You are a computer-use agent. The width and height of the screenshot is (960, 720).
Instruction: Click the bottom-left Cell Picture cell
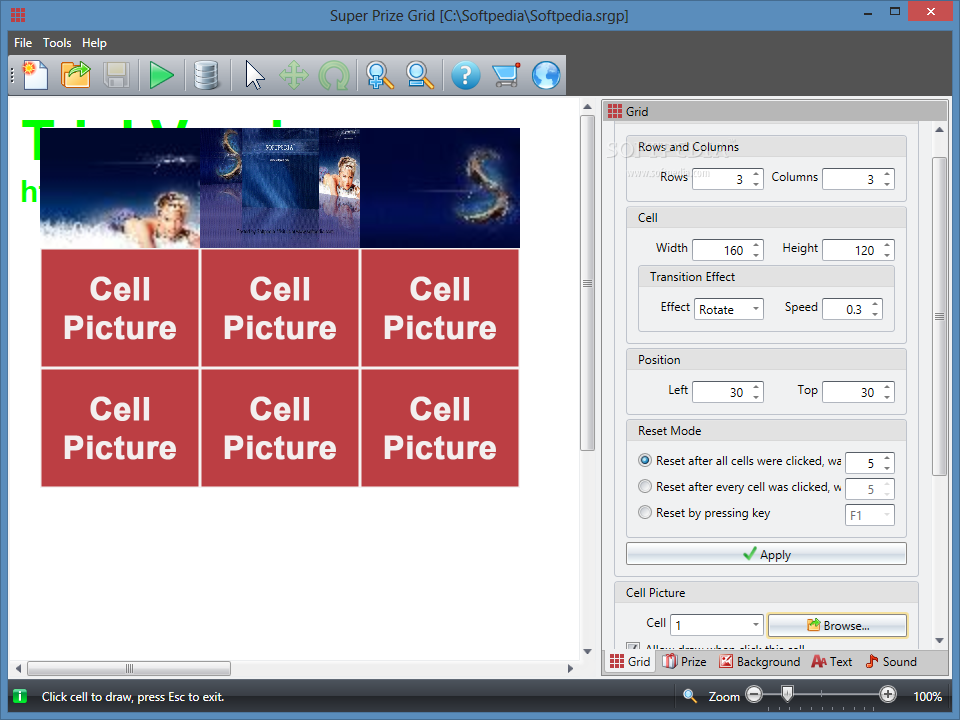(120, 428)
